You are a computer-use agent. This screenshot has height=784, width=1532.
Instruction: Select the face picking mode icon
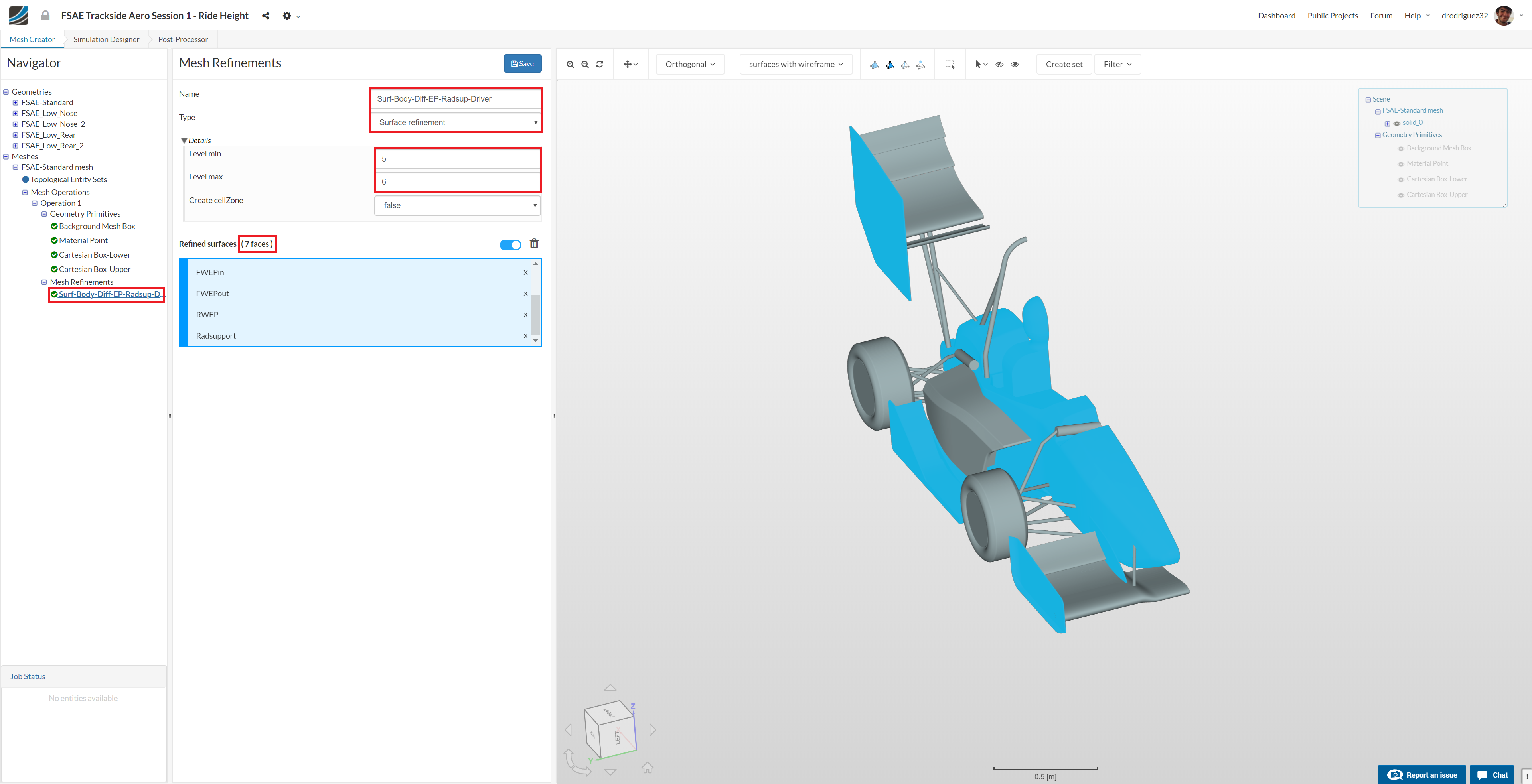click(x=890, y=65)
